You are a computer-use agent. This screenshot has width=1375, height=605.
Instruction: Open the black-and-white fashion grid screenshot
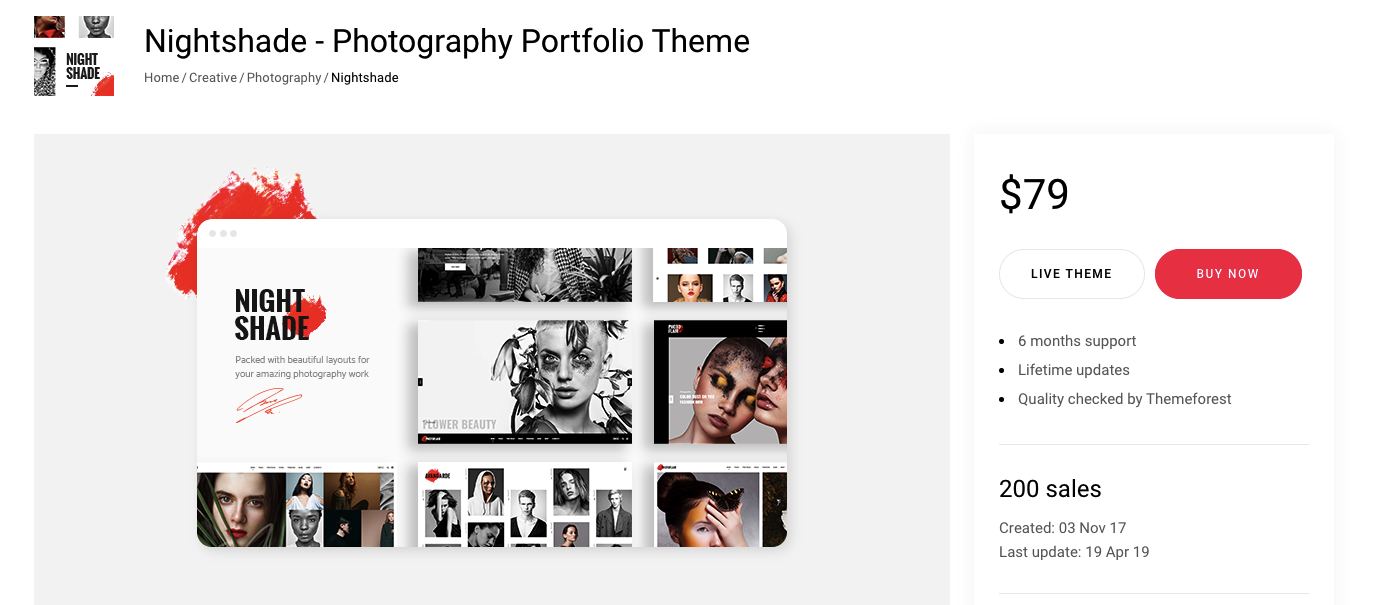click(524, 505)
